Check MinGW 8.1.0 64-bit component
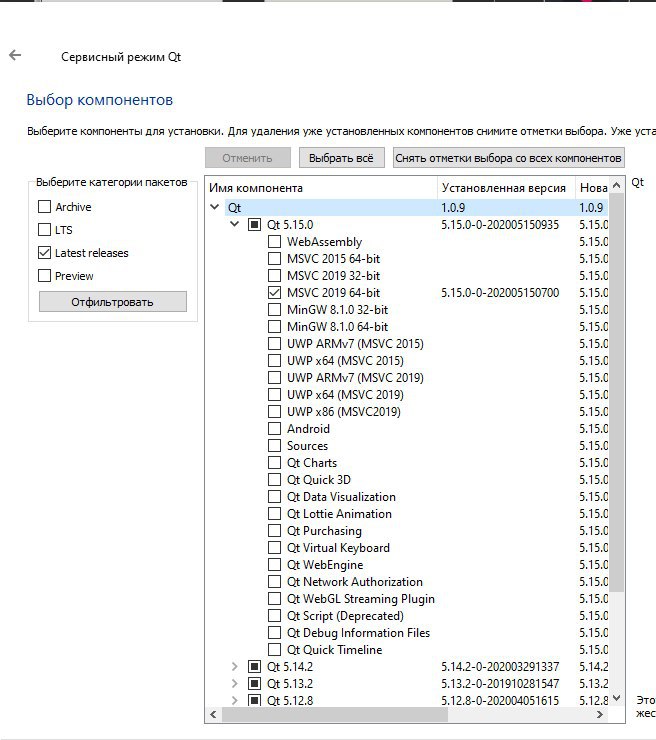Viewport: 656px width, 740px height. (274, 327)
